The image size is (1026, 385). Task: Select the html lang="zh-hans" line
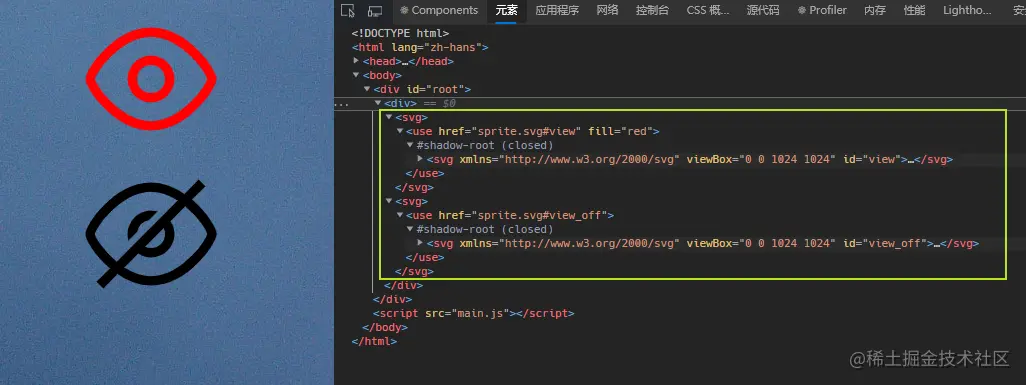pos(420,47)
